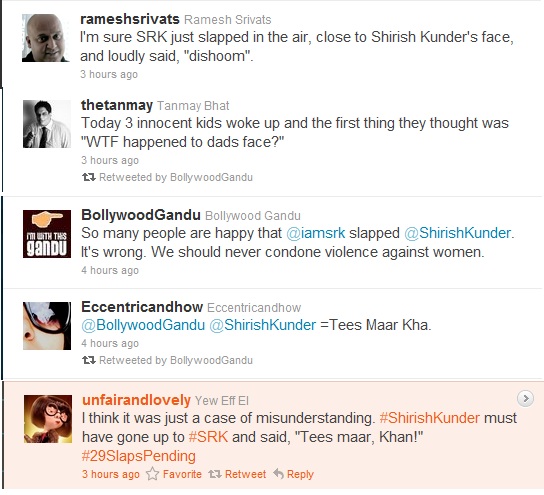Open tweet details with the chevron arrow
This screenshot has height=495, width=544.
point(525,399)
